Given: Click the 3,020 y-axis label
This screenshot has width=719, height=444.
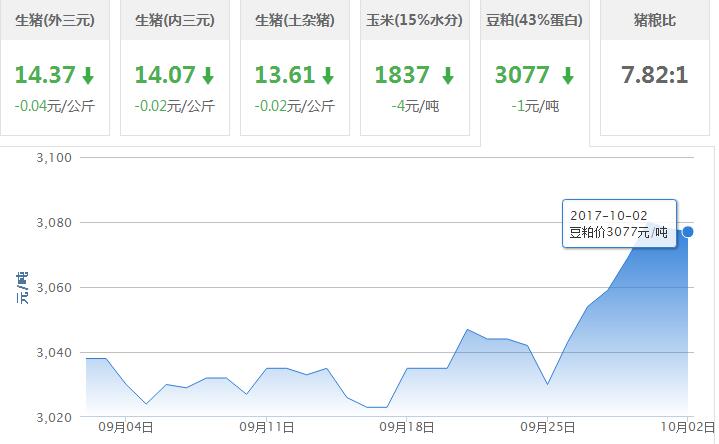Looking at the screenshot, I should click(x=54, y=418).
